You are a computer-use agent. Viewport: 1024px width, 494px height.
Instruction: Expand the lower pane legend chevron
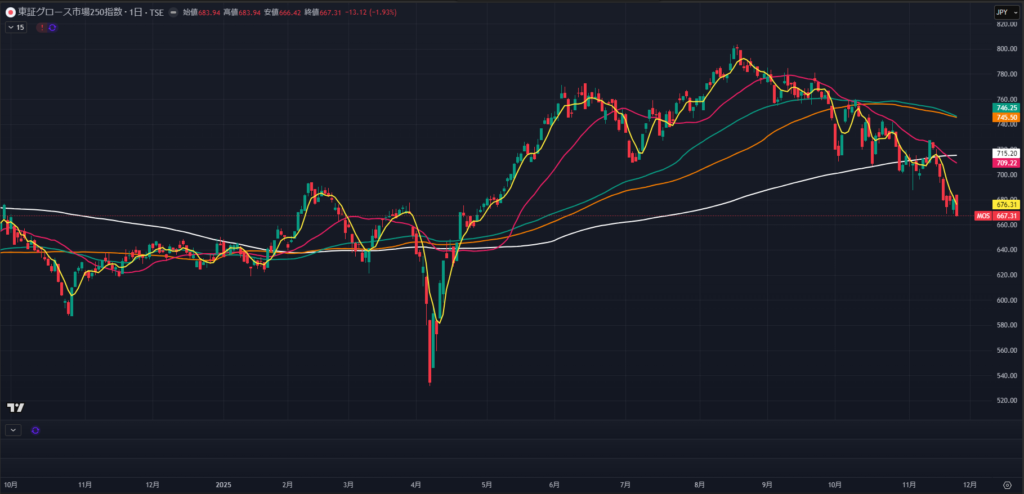pyautogui.click(x=12, y=430)
